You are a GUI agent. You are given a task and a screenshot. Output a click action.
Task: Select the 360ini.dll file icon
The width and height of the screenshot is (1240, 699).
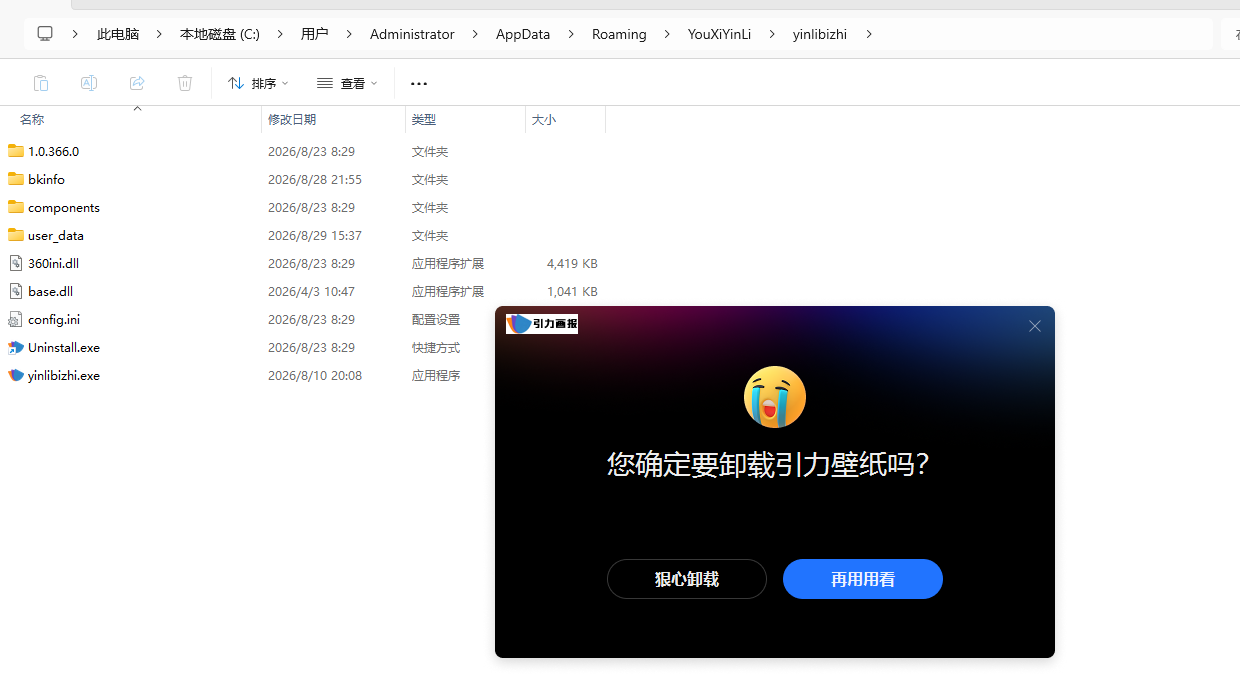[15, 263]
